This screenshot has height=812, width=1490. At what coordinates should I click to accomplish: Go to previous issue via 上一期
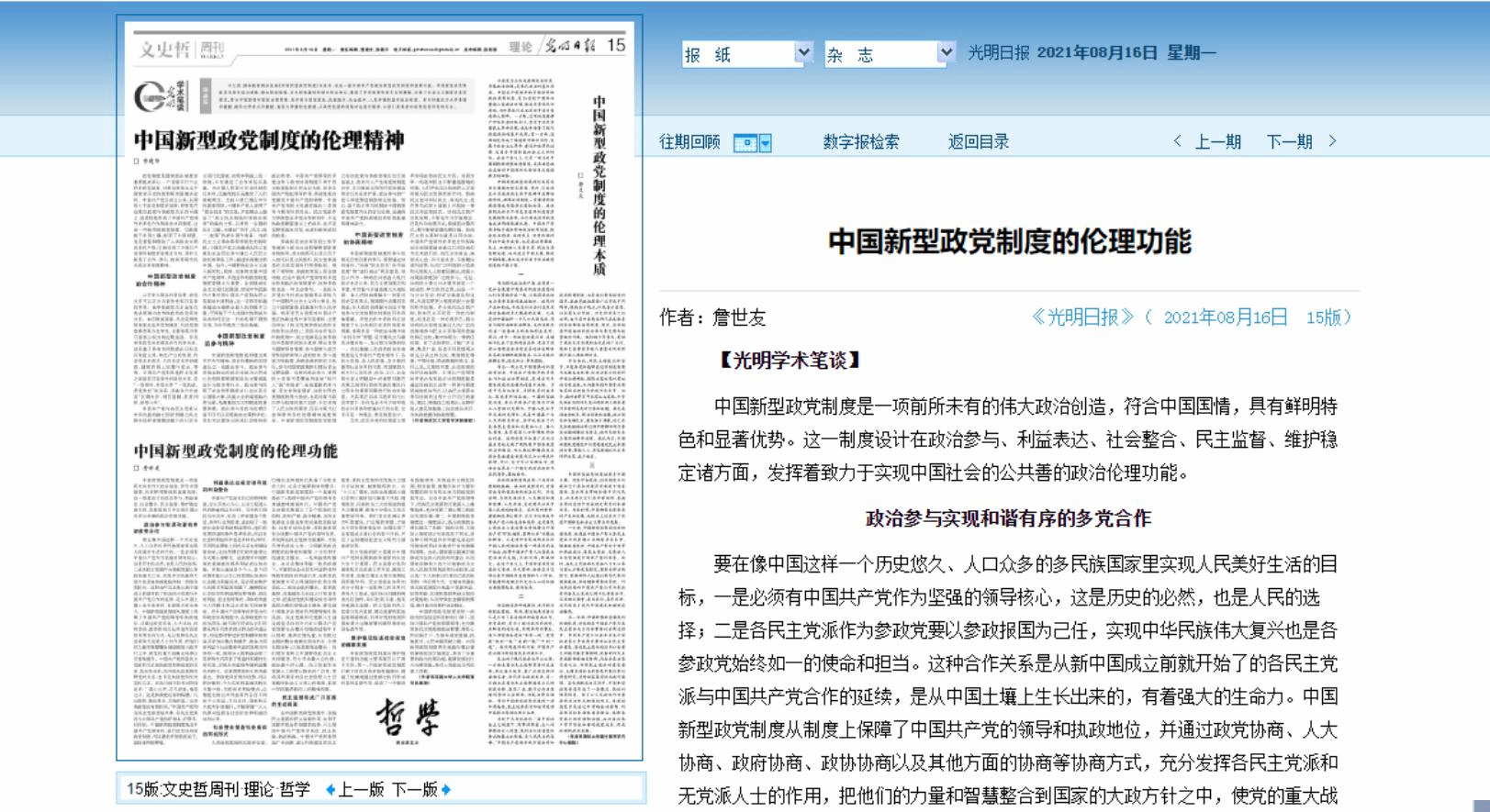point(1217,141)
